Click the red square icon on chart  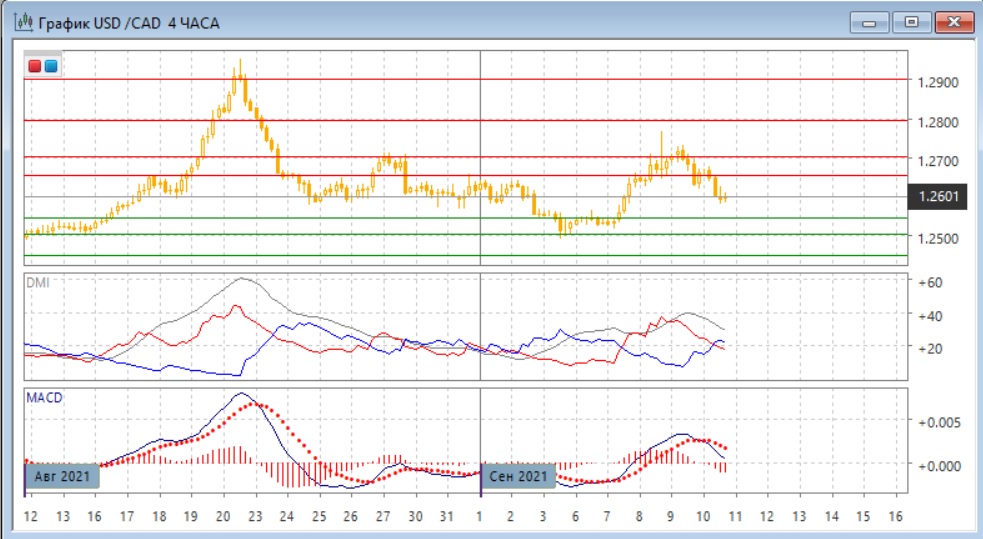(x=35, y=66)
